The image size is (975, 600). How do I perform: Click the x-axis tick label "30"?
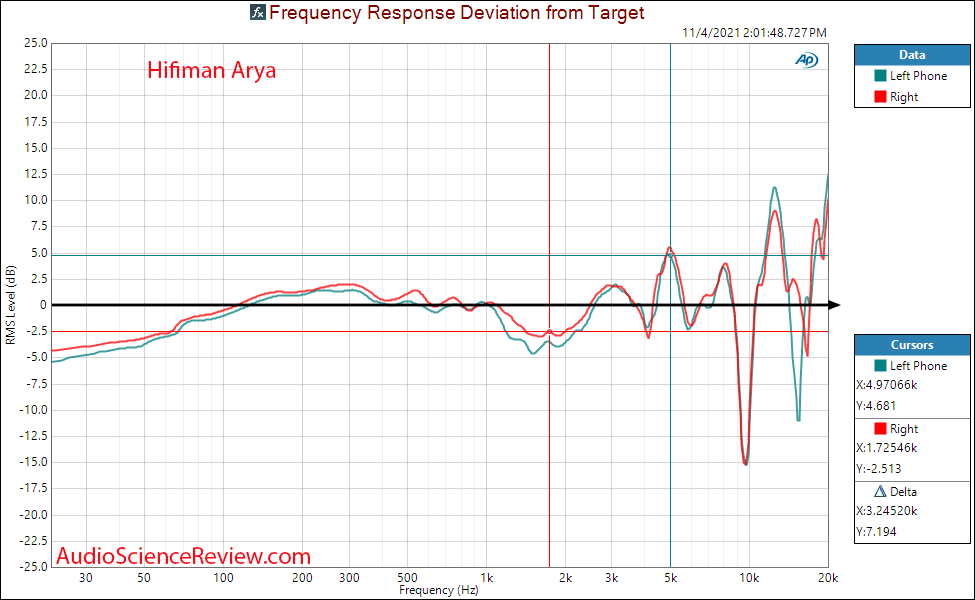[x=86, y=578]
